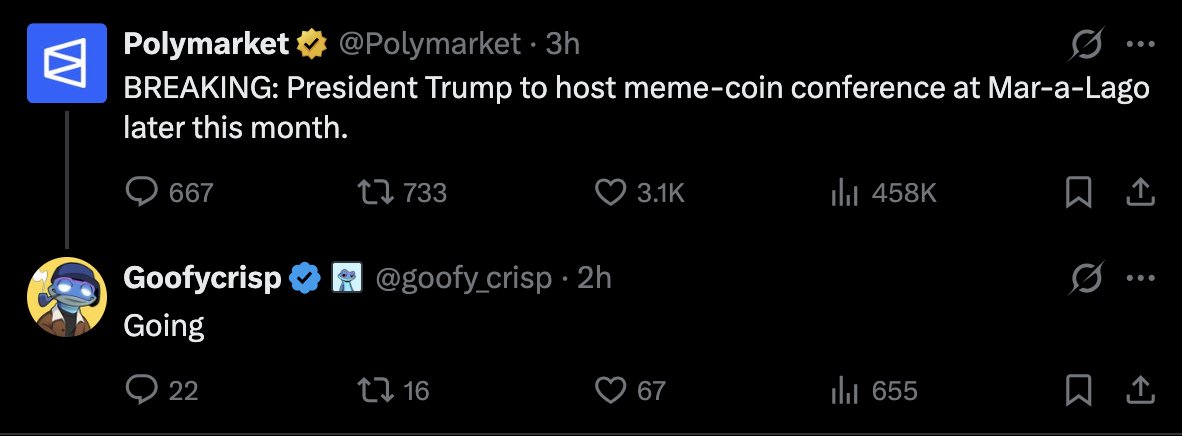Screen dimensions: 1182x436
Task: Bookmark Goofycrisp's reply
Action: [x=1077, y=389]
